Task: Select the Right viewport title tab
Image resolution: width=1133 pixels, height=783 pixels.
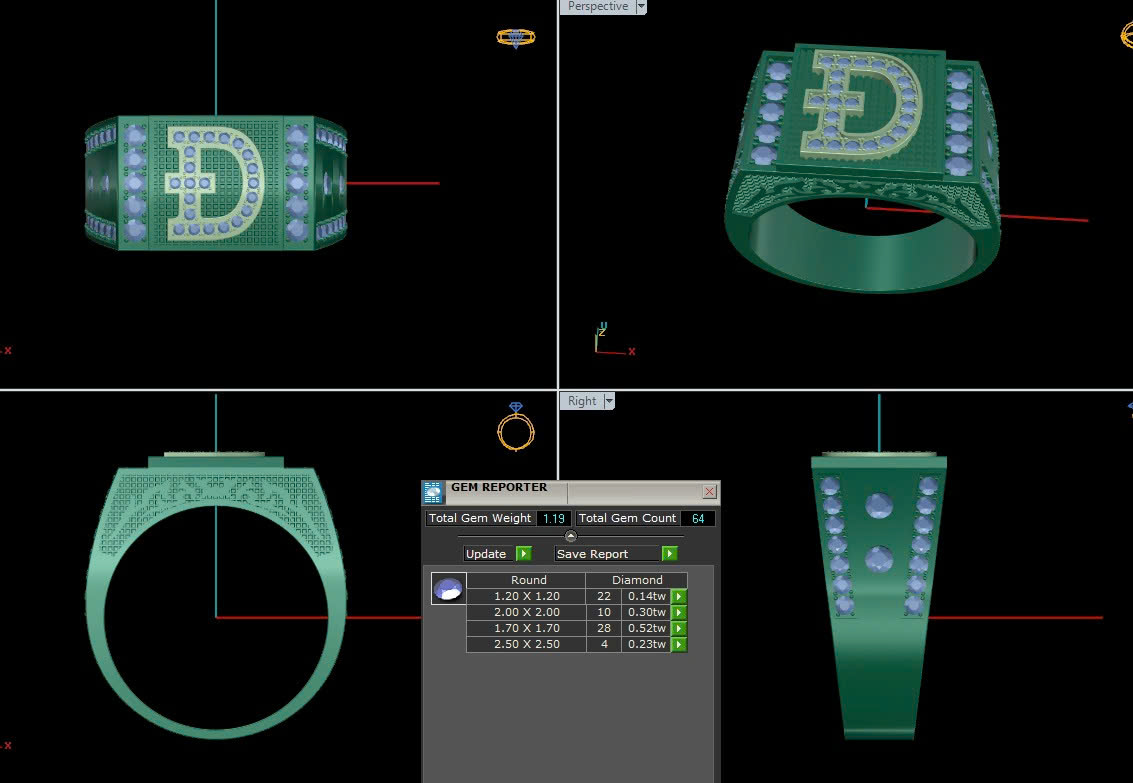Action: [582, 401]
